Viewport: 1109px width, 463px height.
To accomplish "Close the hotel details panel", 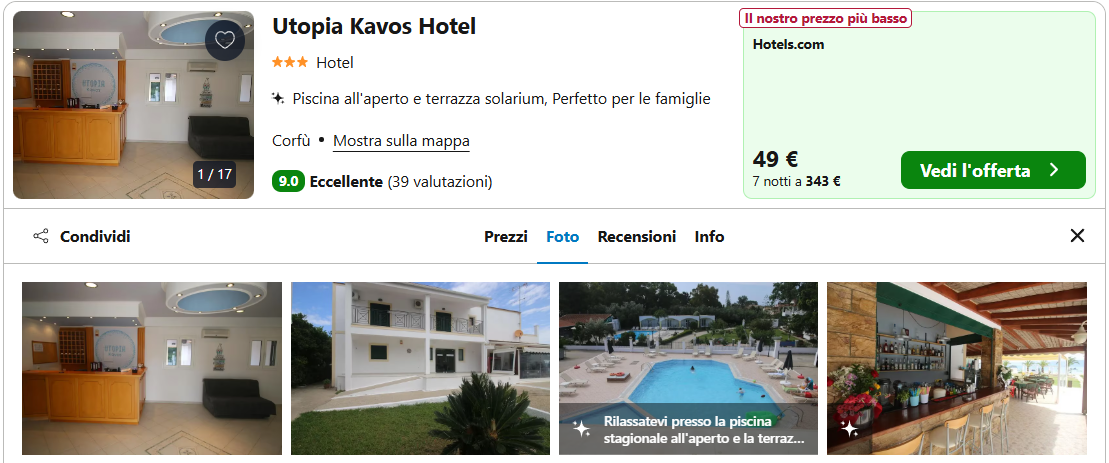I will coord(1077,235).
